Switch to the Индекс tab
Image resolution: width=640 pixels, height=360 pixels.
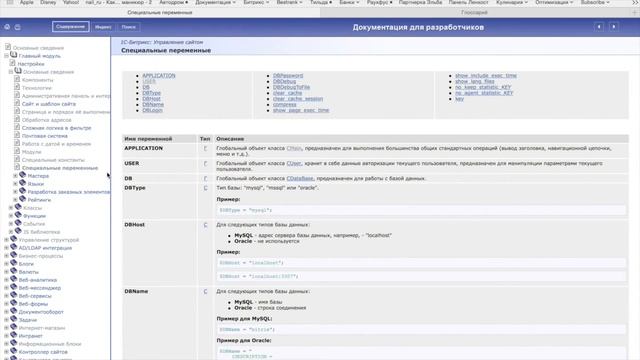(103, 27)
